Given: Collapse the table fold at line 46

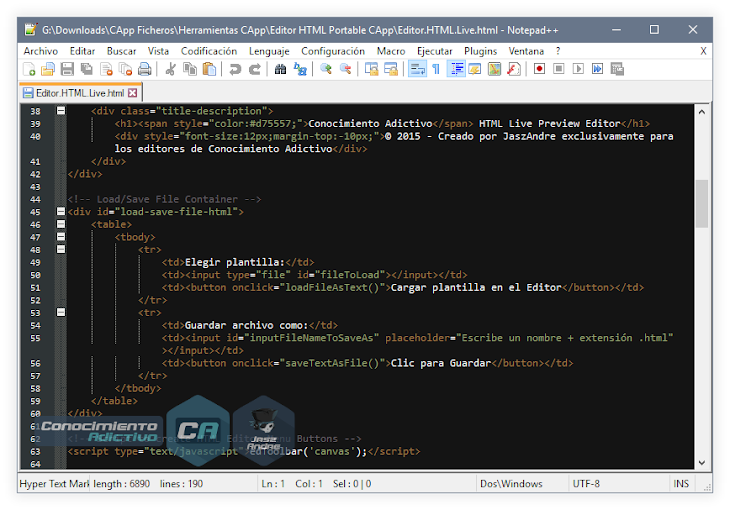Looking at the screenshot, I should pyautogui.click(x=61, y=224).
